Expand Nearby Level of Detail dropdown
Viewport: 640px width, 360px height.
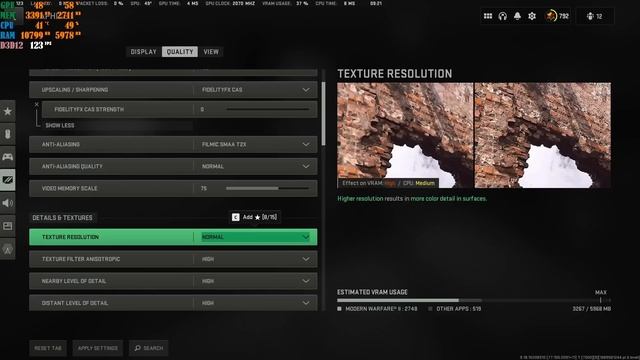(x=173, y=281)
